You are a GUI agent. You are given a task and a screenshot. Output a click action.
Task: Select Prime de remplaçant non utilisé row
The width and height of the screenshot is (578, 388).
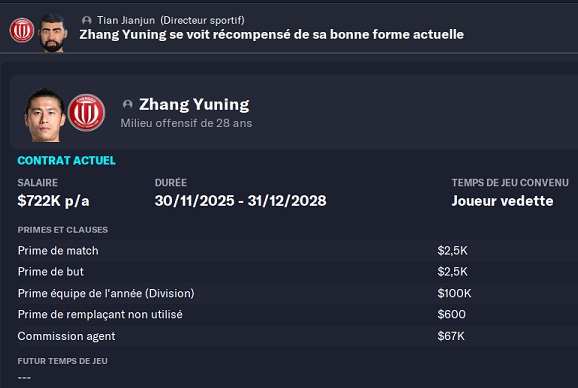coord(297,315)
